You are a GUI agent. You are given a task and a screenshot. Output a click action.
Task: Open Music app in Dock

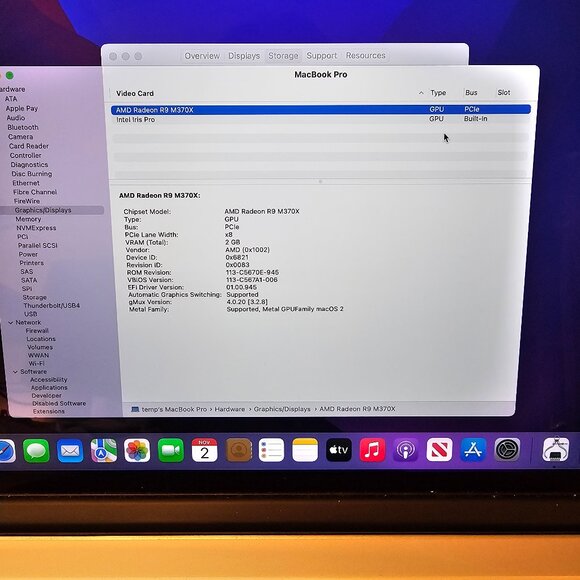(x=372, y=450)
